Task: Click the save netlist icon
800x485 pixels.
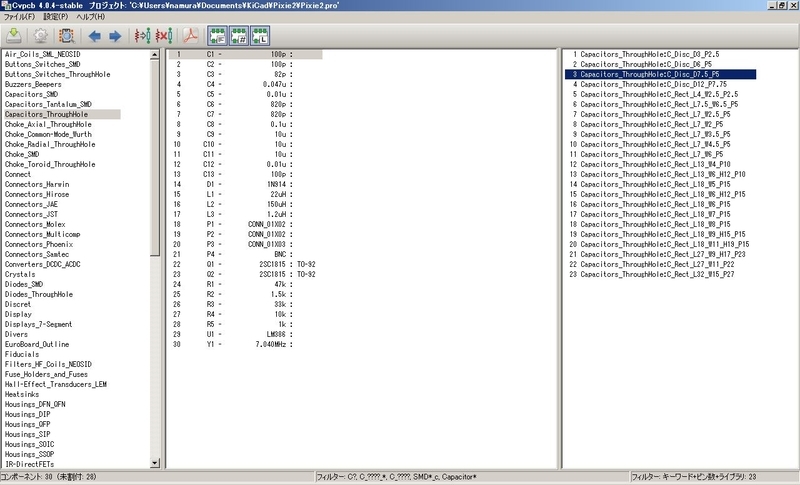Action: 14,36
